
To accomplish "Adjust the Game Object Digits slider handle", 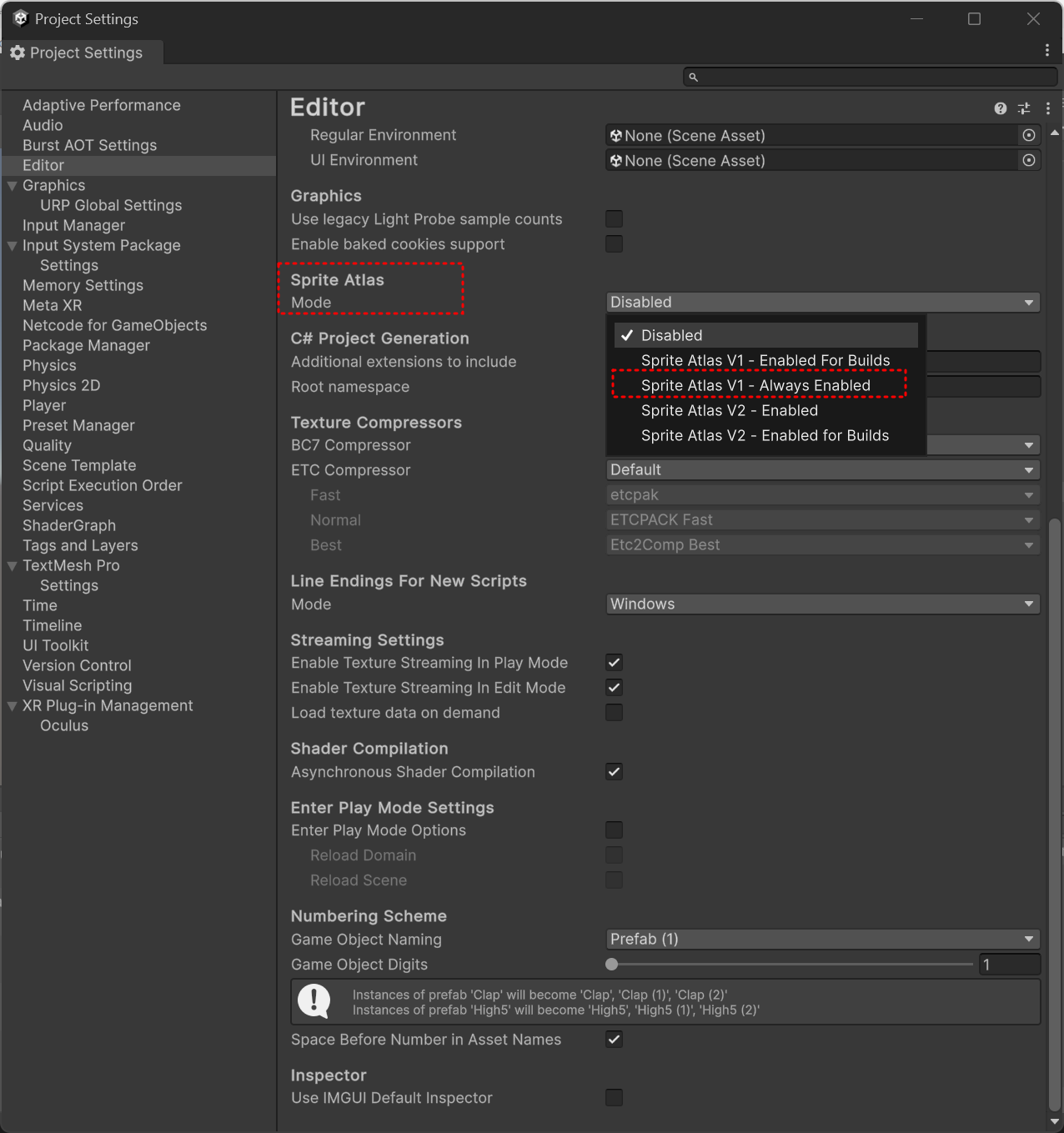I will (x=612, y=965).
